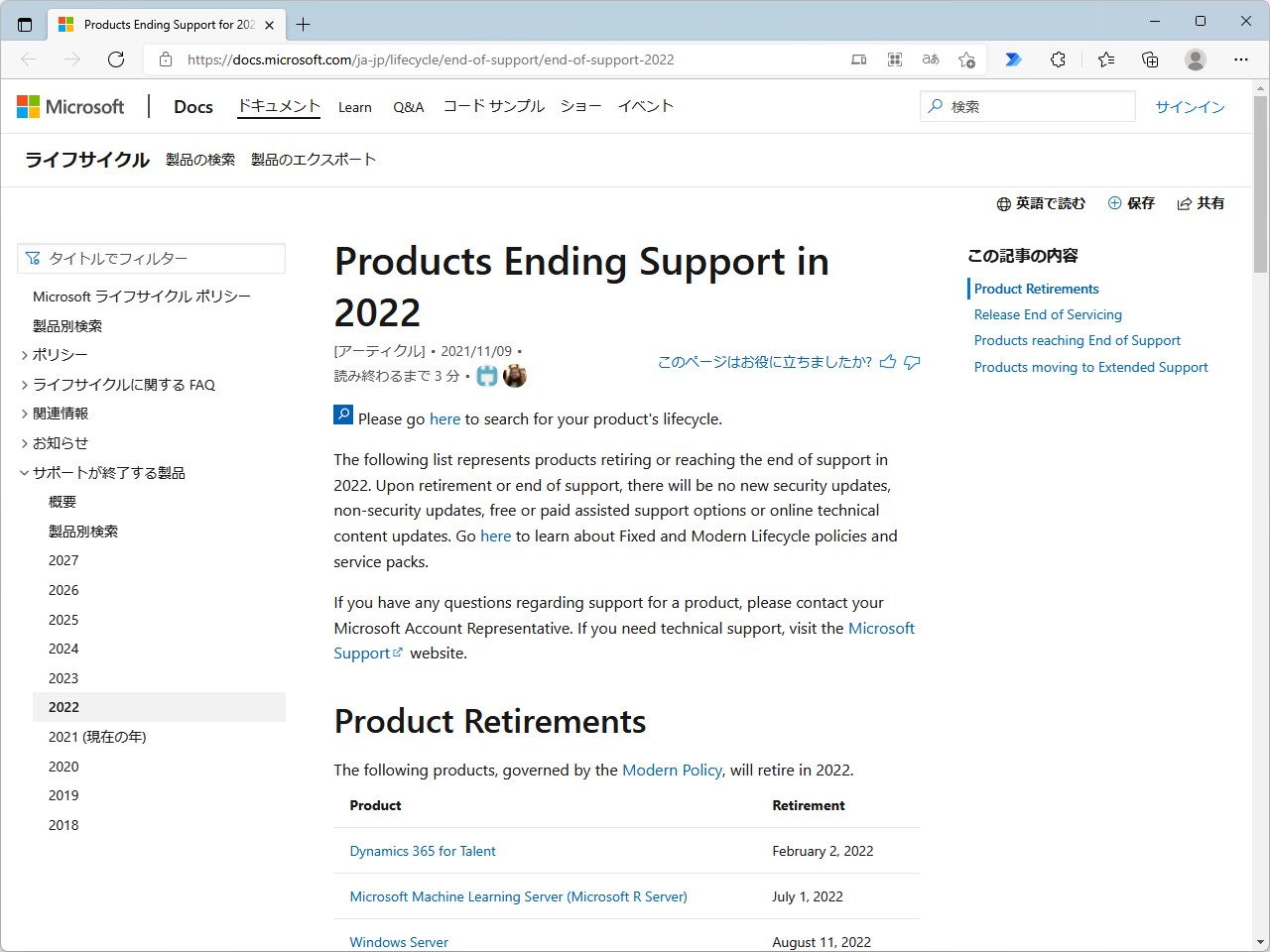The width and height of the screenshot is (1270, 952).
Task: Click the QR code icon in address bar
Action: [x=895, y=59]
